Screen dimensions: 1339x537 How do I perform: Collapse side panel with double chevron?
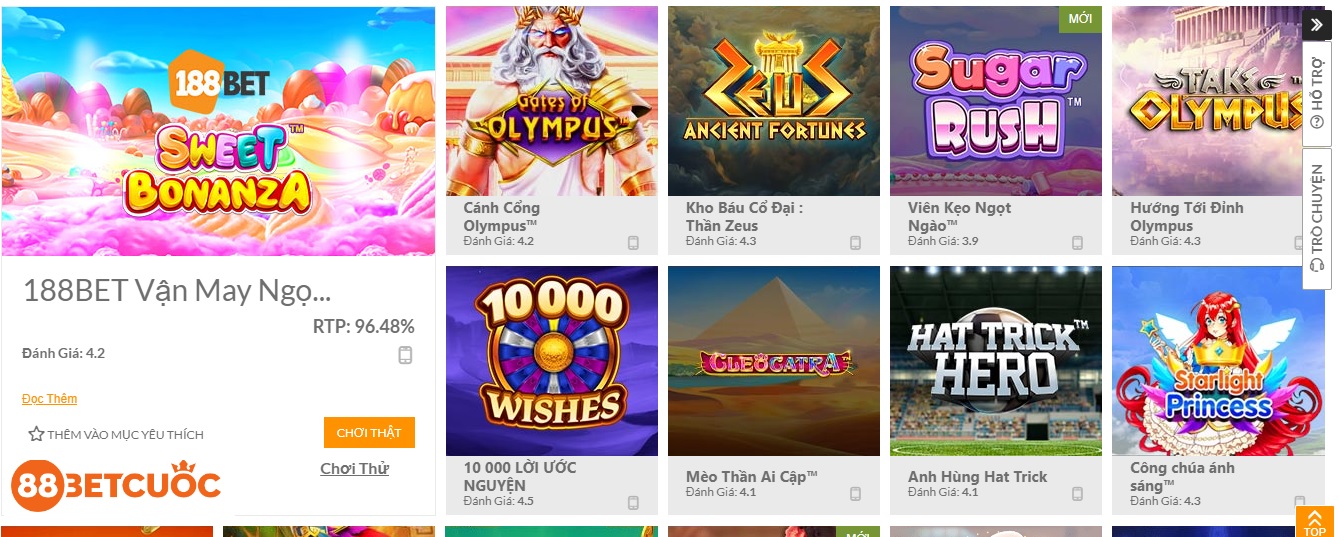click(x=1317, y=25)
